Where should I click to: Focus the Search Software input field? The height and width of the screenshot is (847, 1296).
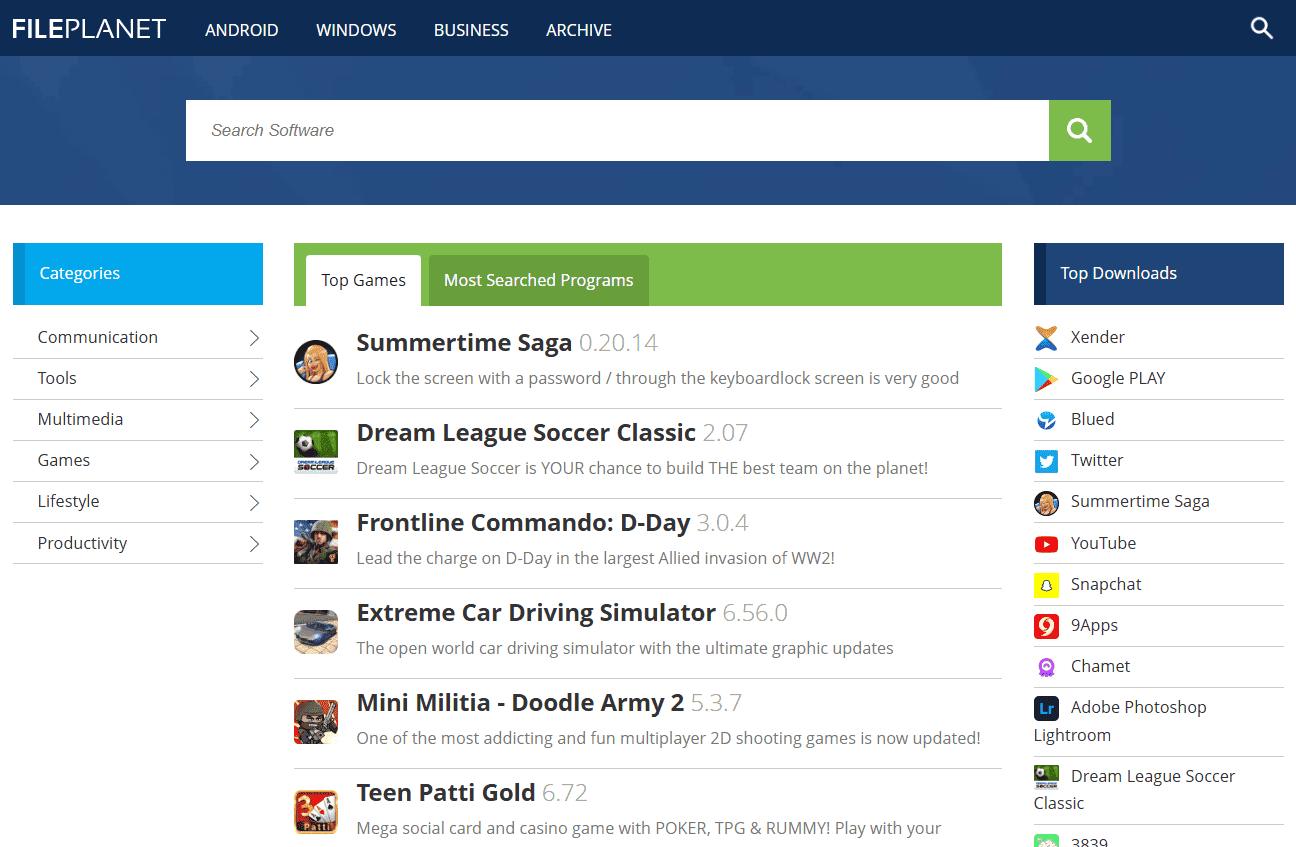tap(616, 130)
